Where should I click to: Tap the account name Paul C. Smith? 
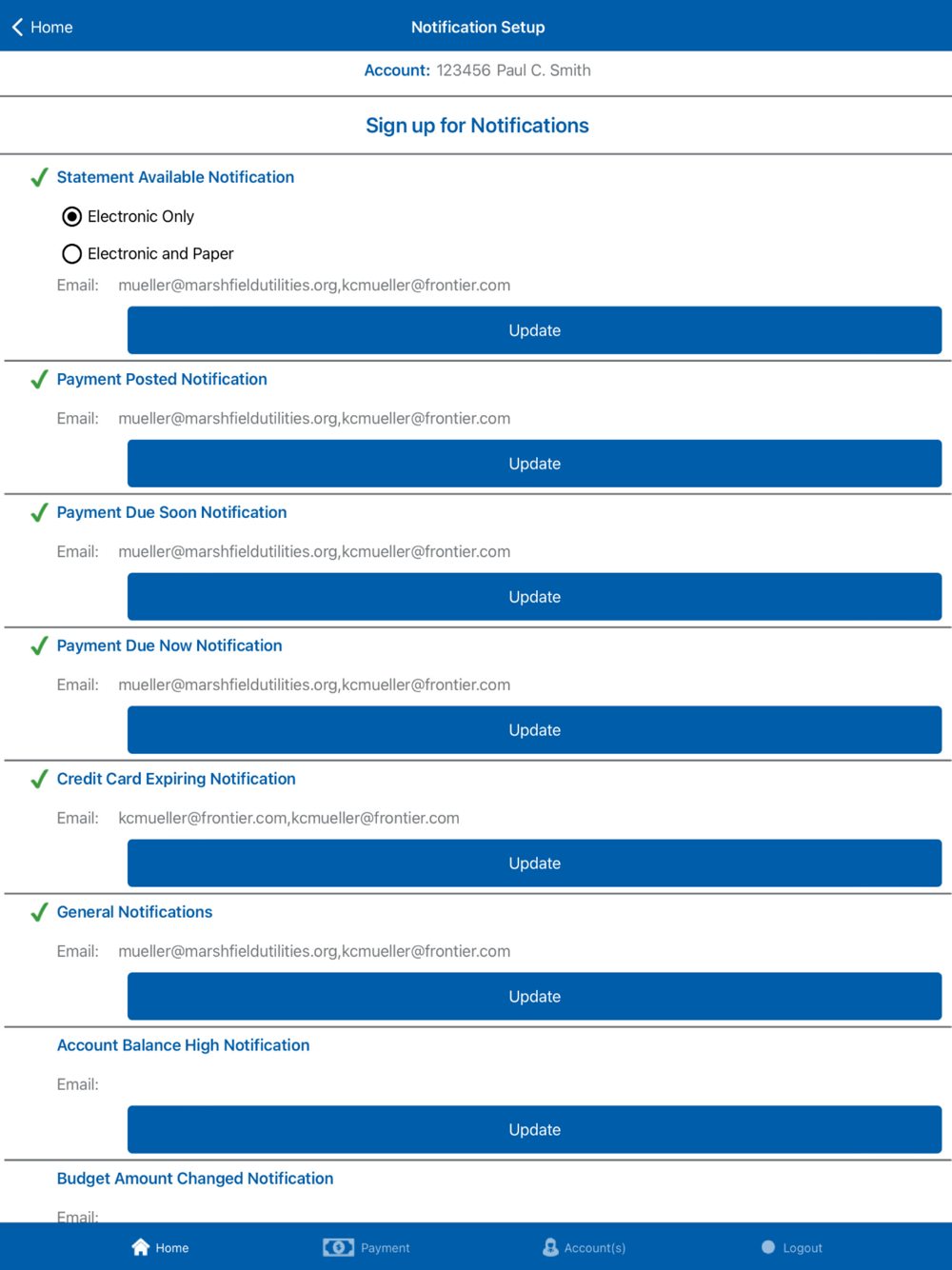pos(543,70)
